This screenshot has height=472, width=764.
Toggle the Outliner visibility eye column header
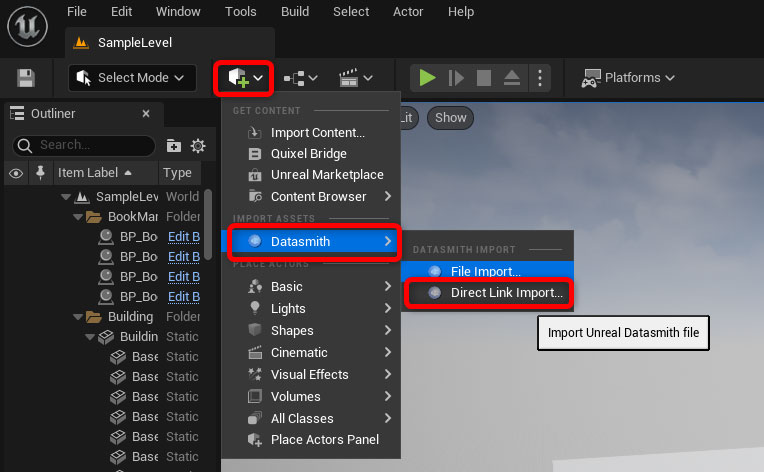pos(16,173)
